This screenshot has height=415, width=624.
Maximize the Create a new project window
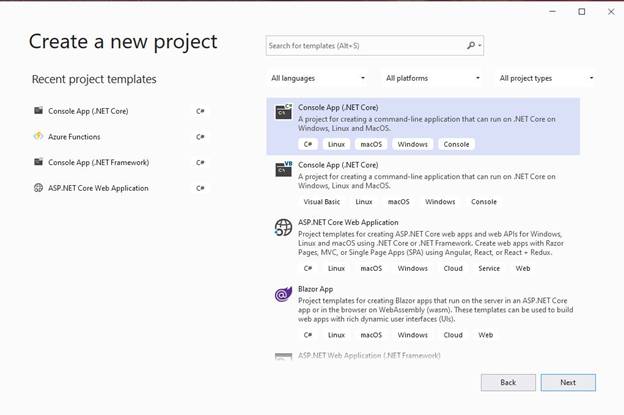(x=581, y=12)
